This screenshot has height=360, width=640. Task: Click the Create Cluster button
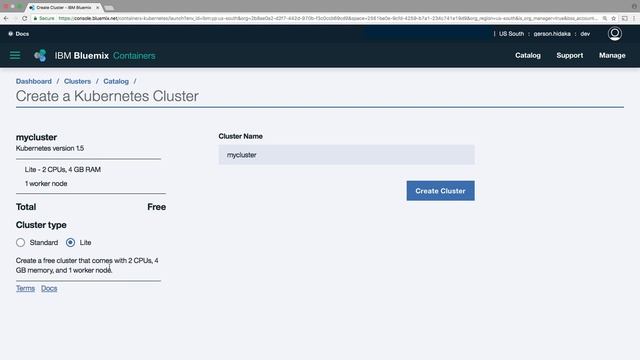click(x=440, y=191)
